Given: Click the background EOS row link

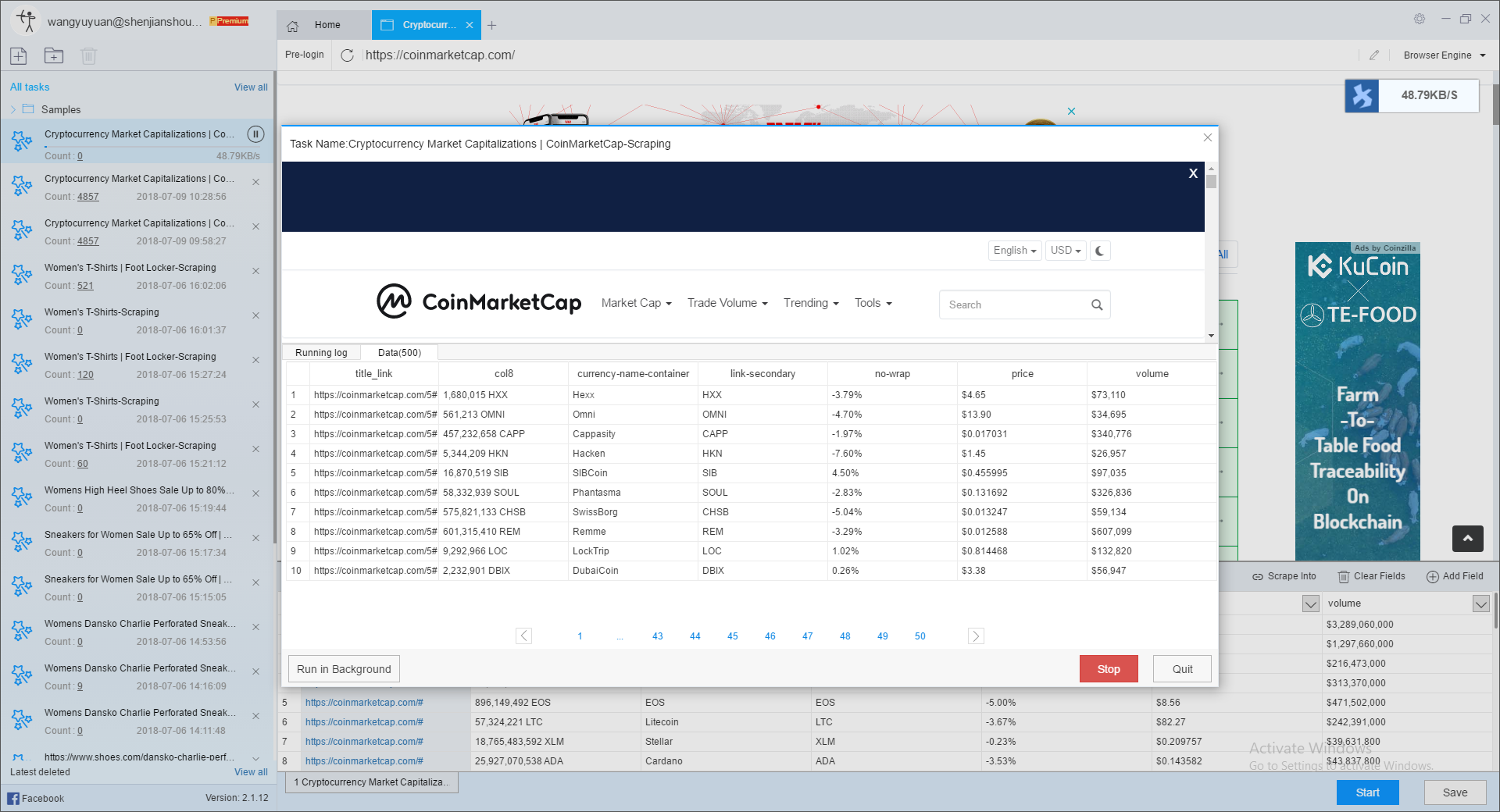Looking at the screenshot, I should [364, 703].
